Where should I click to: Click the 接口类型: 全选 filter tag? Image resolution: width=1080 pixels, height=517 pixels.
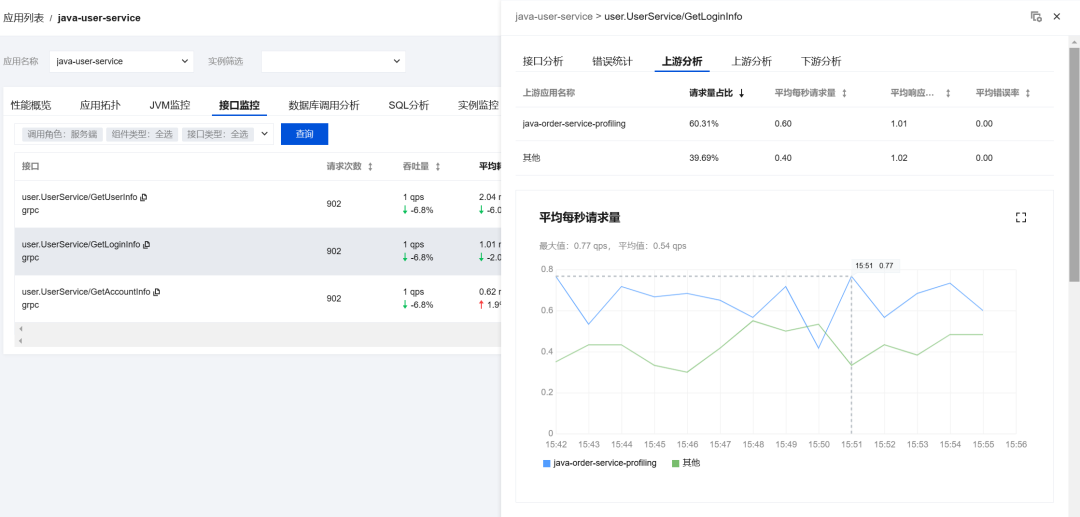pyautogui.click(x=218, y=134)
